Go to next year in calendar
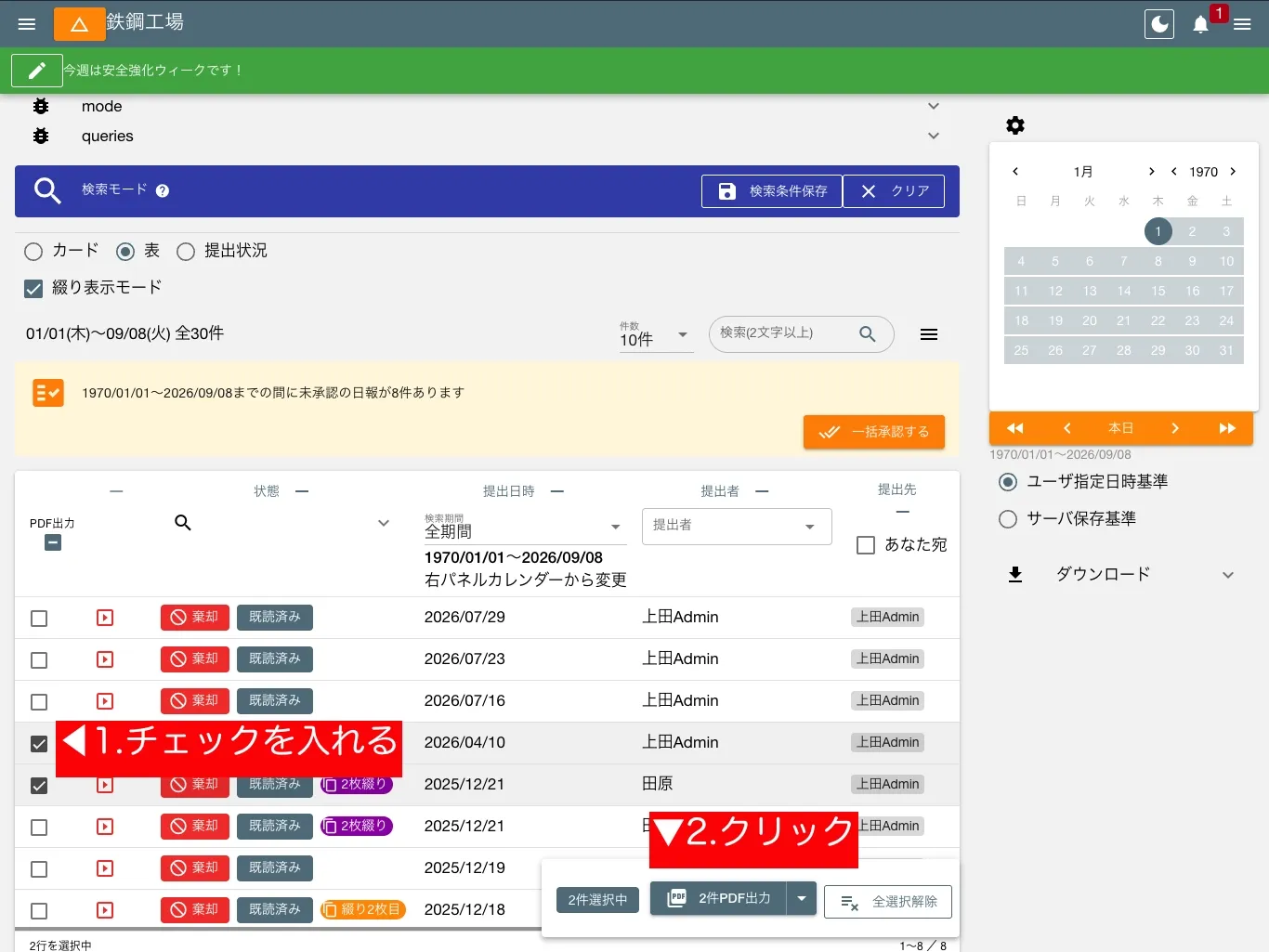 pyautogui.click(x=1233, y=172)
